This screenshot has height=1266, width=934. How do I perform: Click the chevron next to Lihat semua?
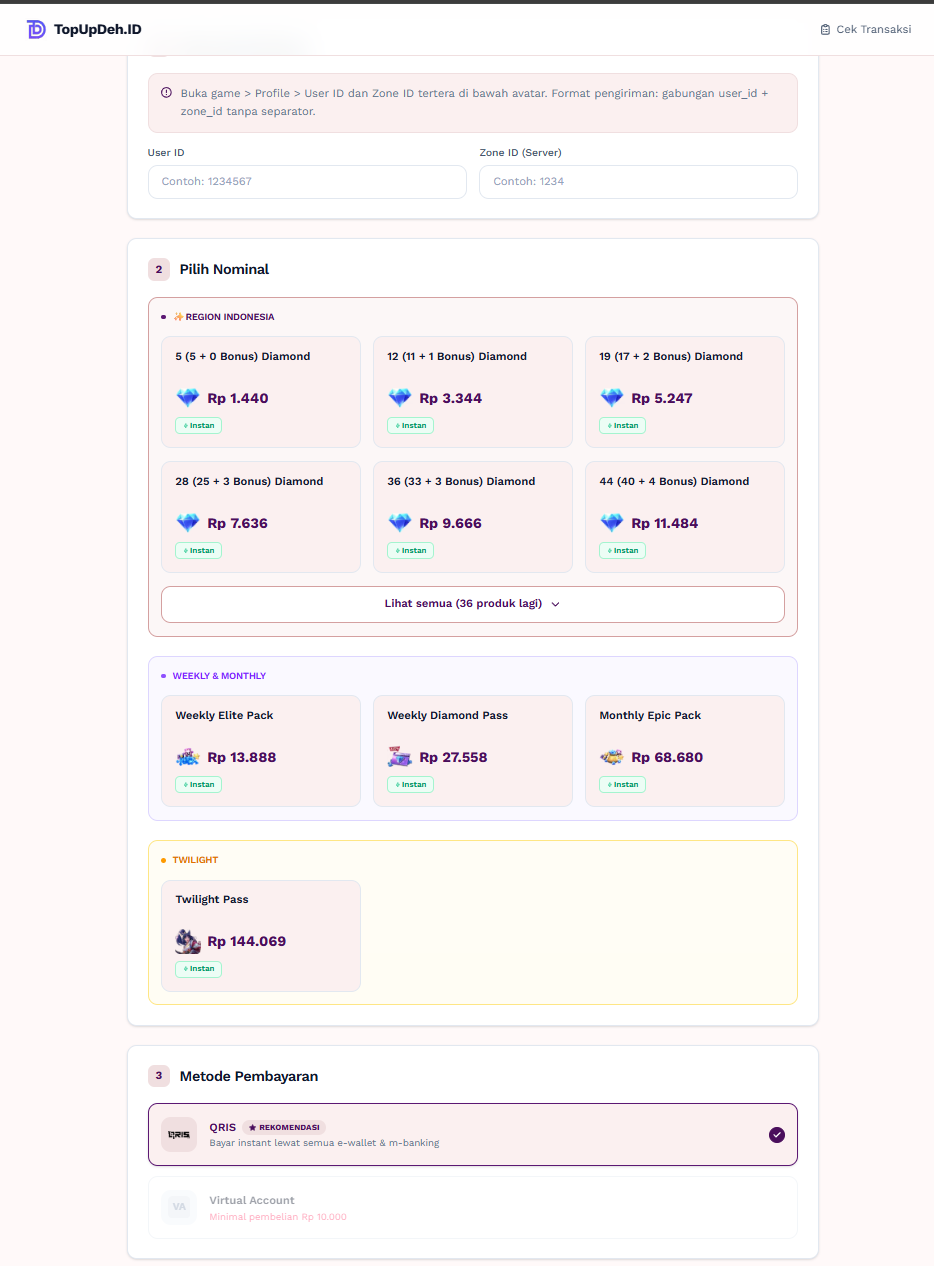556,604
